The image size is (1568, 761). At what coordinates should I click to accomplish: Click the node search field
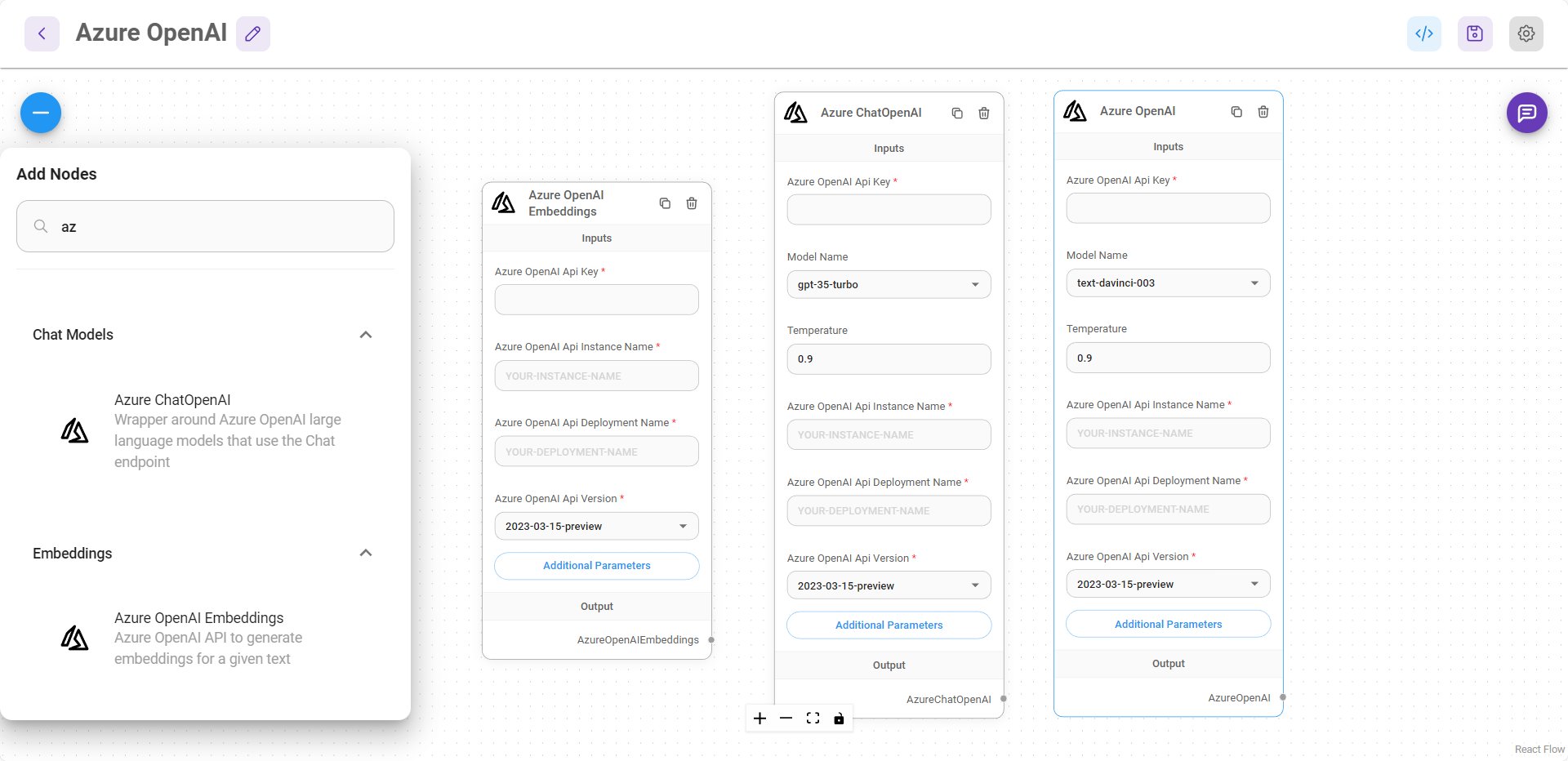204,226
